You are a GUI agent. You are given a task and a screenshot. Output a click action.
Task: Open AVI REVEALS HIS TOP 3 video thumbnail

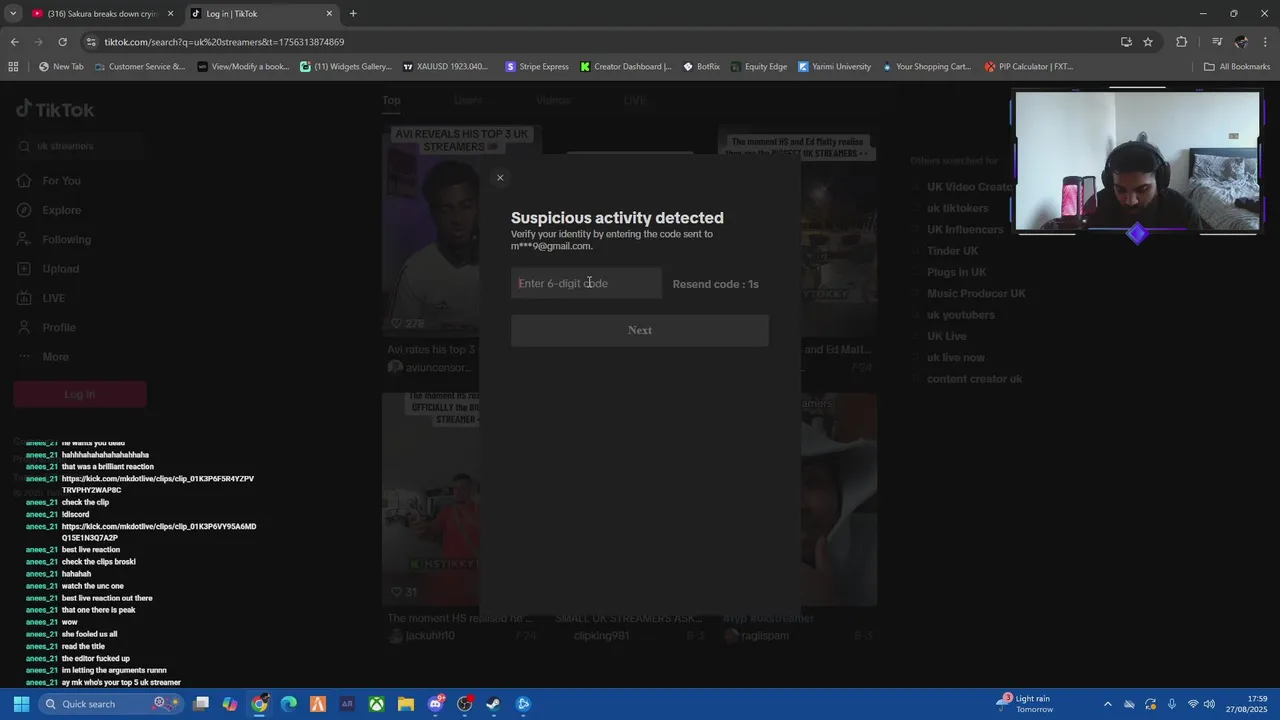click(x=432, y=230)
